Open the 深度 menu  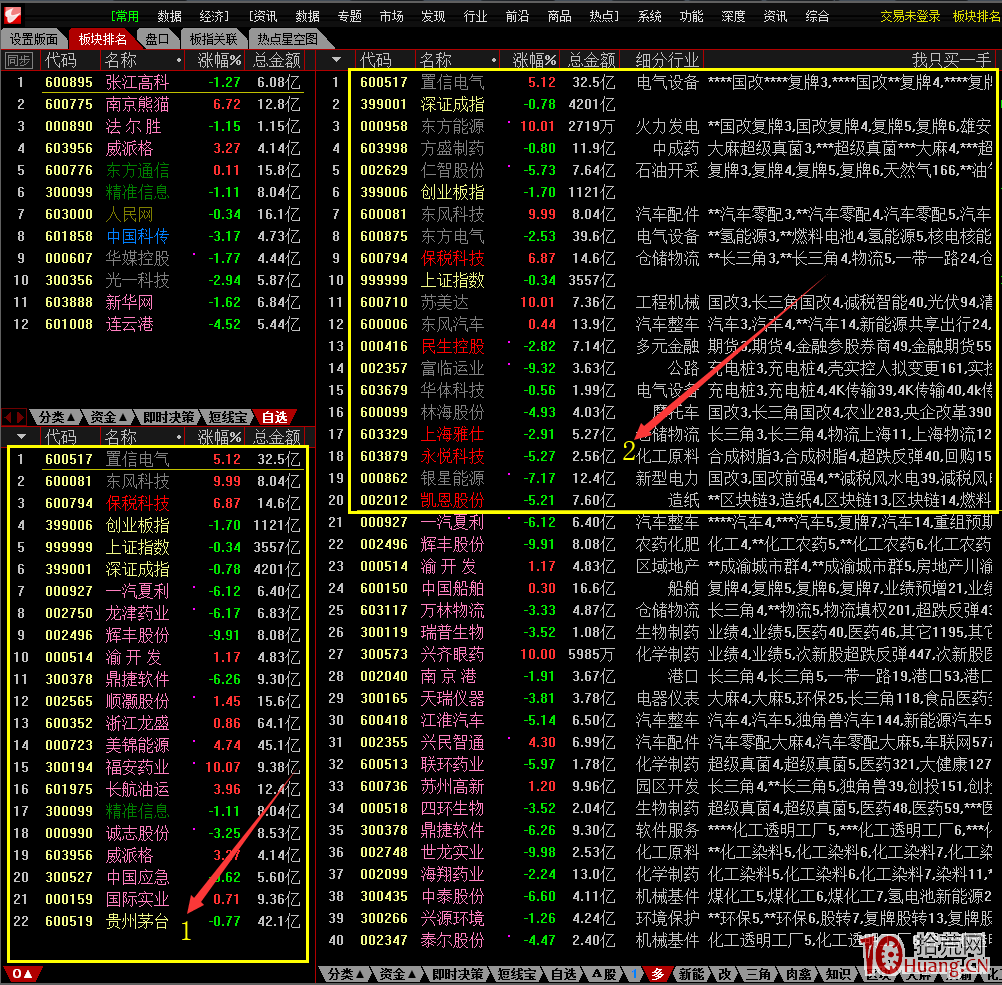pos(734,16)
